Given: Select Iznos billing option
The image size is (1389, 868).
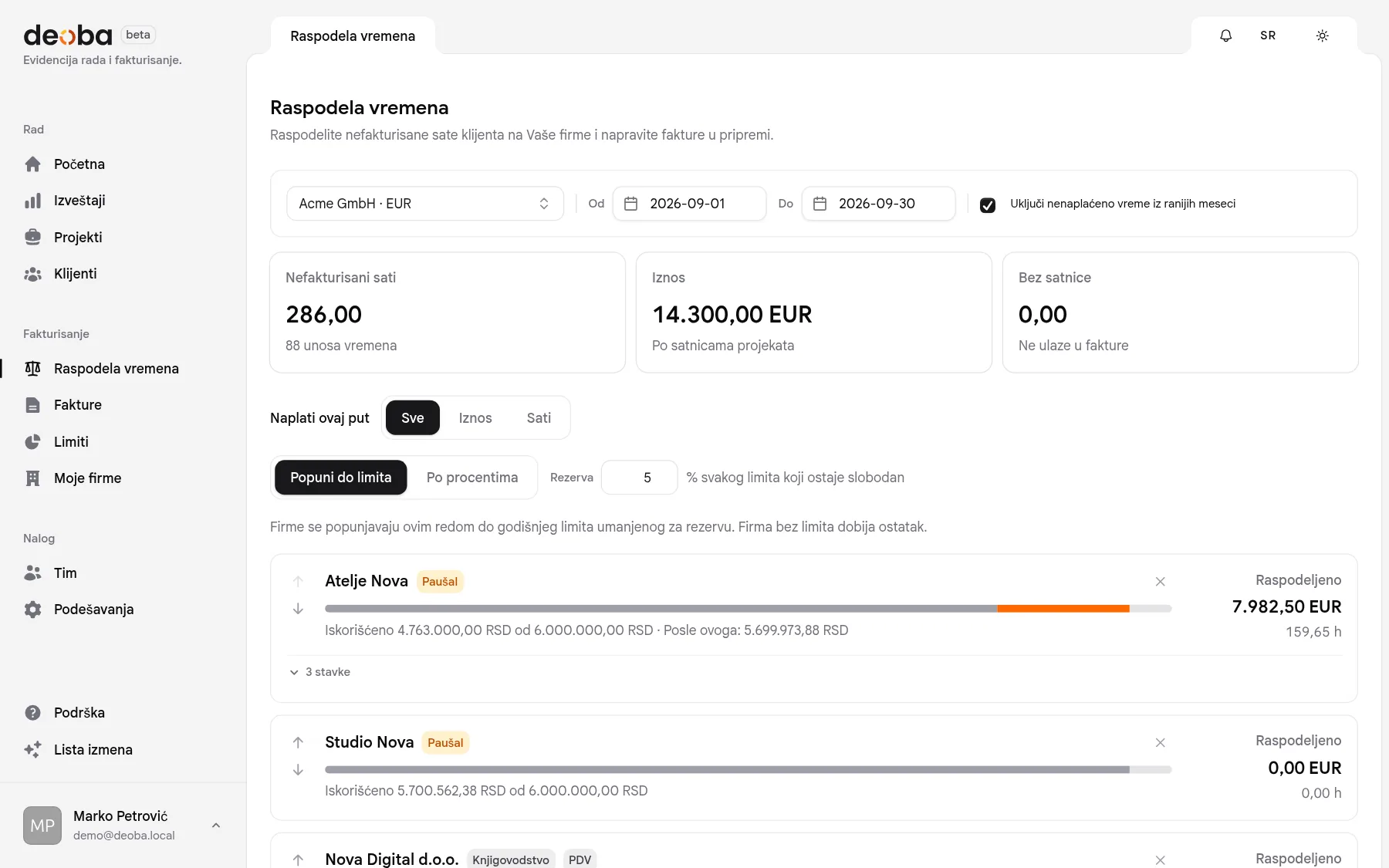Looking at the screenshot, I should [x=475, y=417].
